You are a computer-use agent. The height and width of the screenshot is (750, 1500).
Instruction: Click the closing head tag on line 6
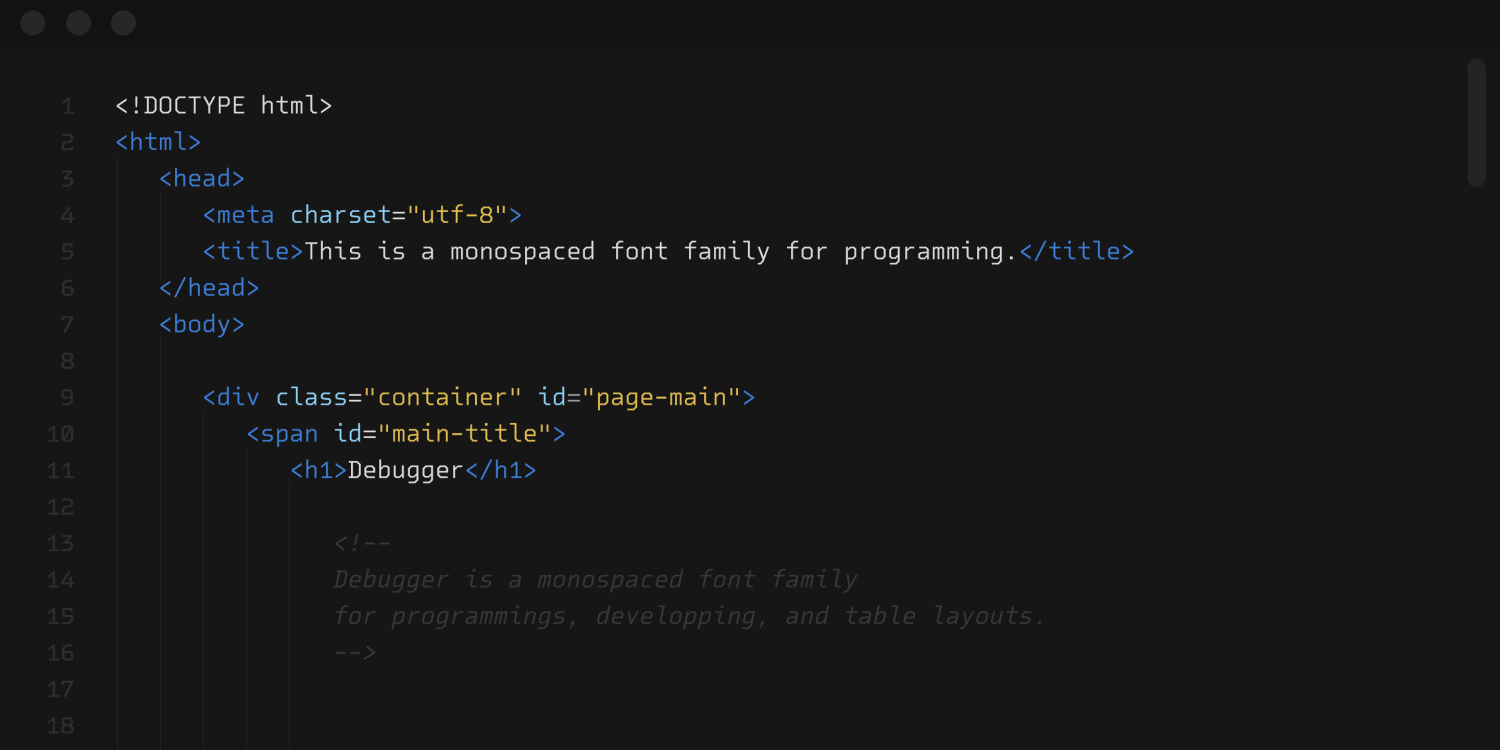click(208, 287)
